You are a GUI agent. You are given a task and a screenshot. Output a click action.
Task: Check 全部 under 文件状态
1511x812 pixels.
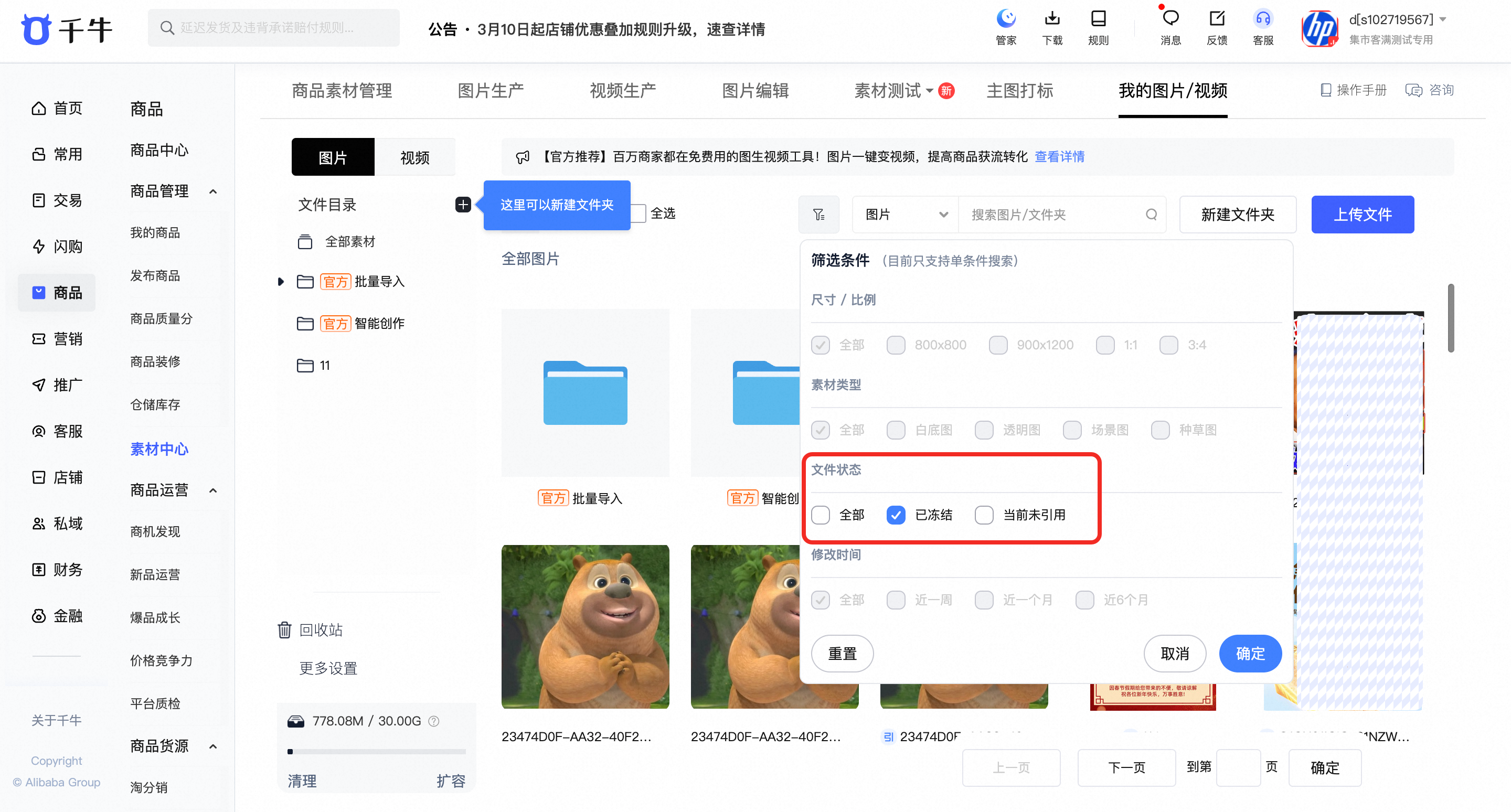click(x=820, y=515)
